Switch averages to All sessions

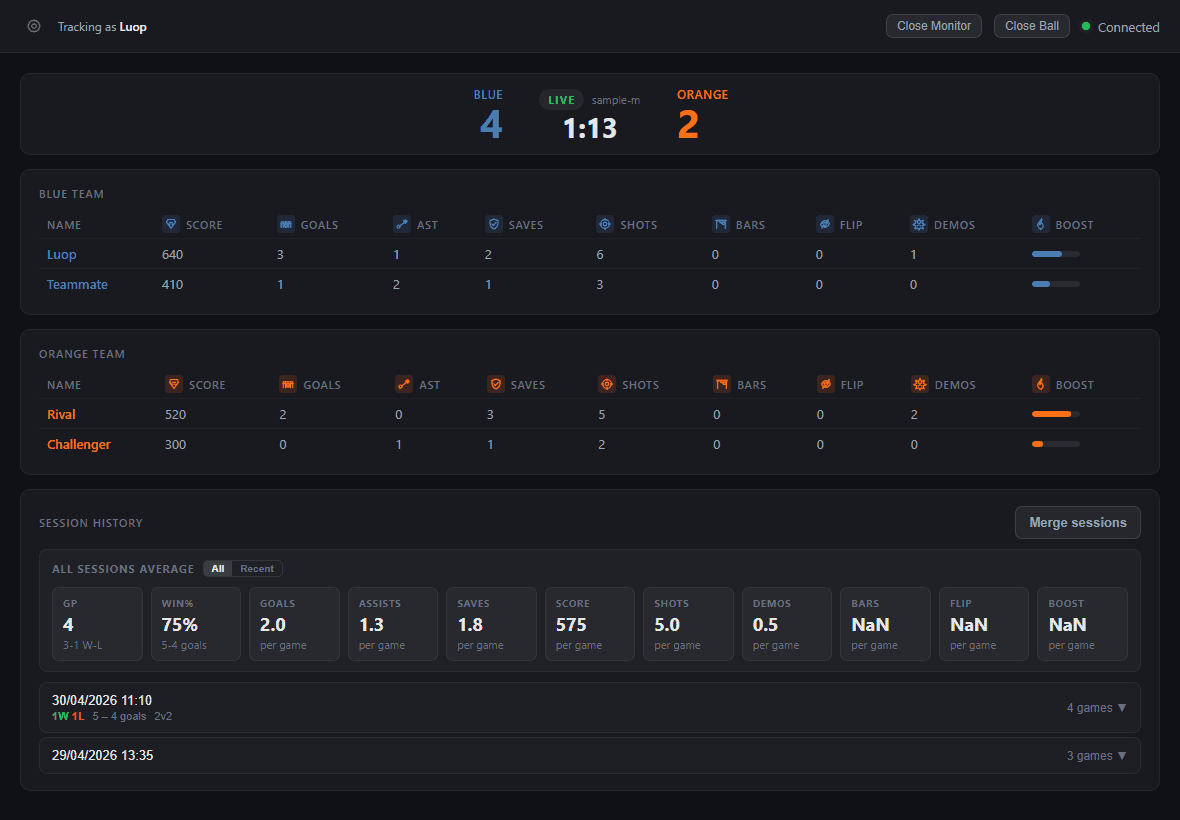click(x=217, y=569)
